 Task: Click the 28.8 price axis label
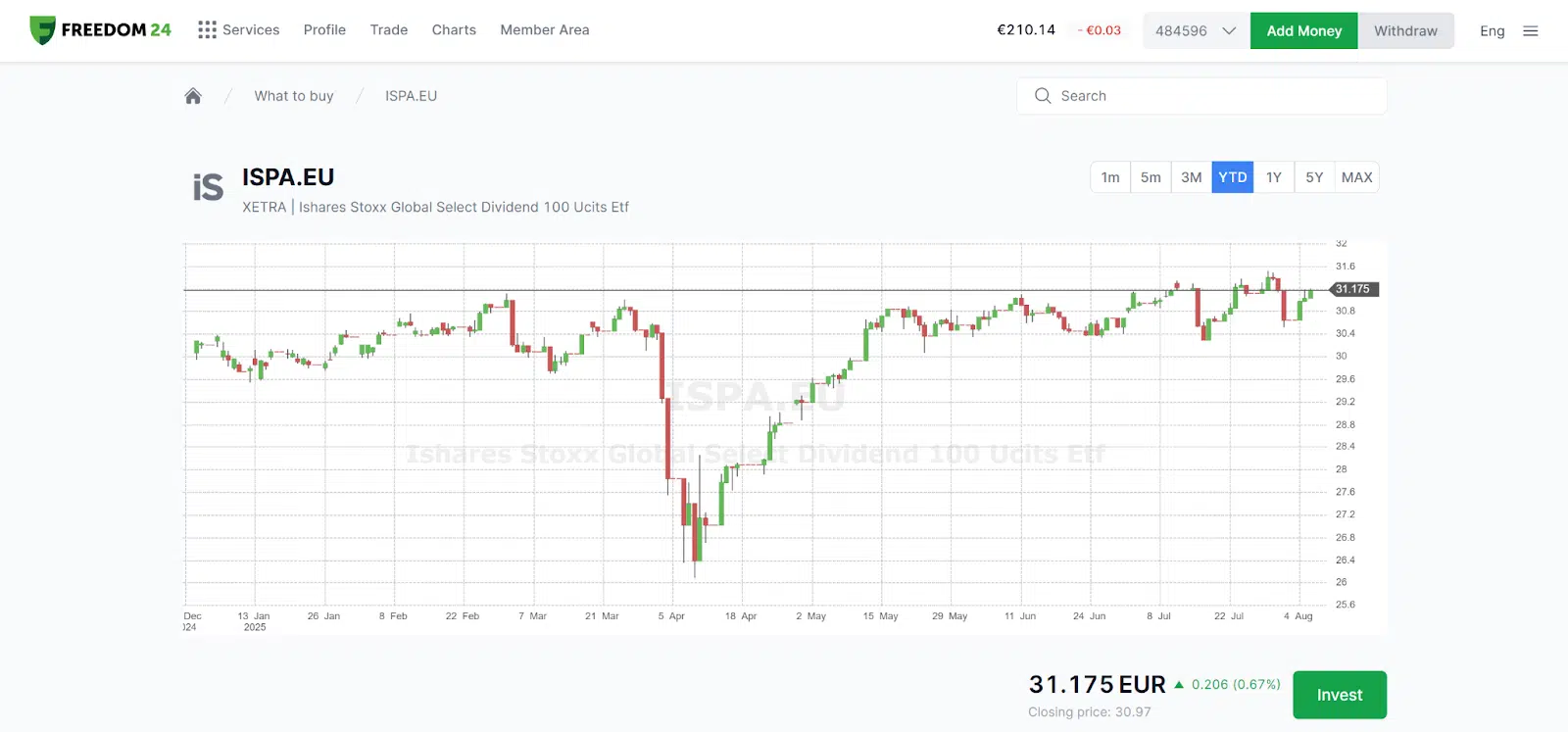pyautogui.click(x=1345, y=425)
